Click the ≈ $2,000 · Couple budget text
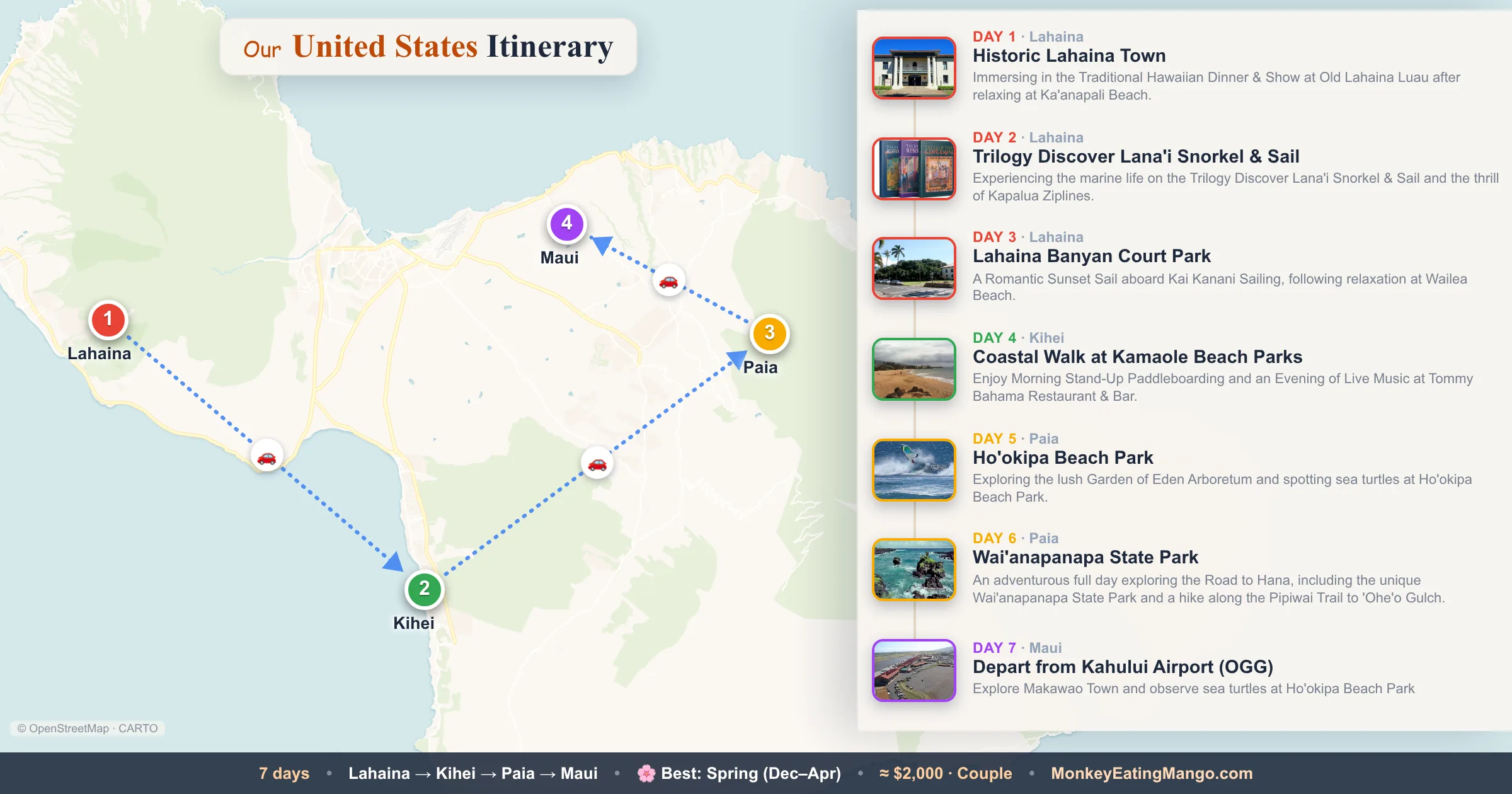Screen dimensions: 1512x794 tap(946, 773)
